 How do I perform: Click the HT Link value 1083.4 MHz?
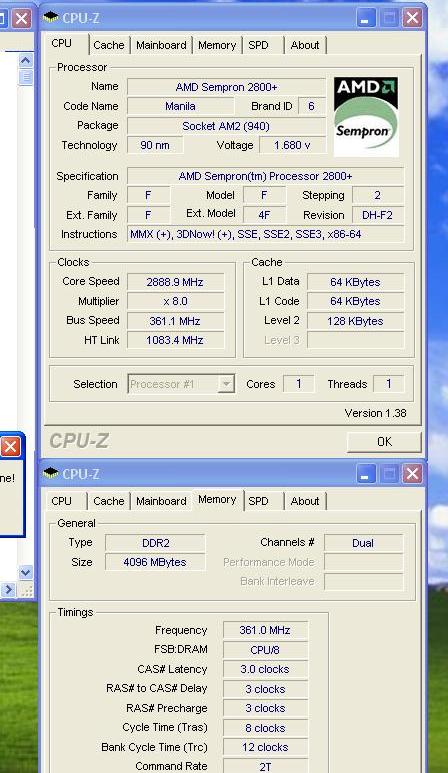pyautogui.click(x=175, y=340)
